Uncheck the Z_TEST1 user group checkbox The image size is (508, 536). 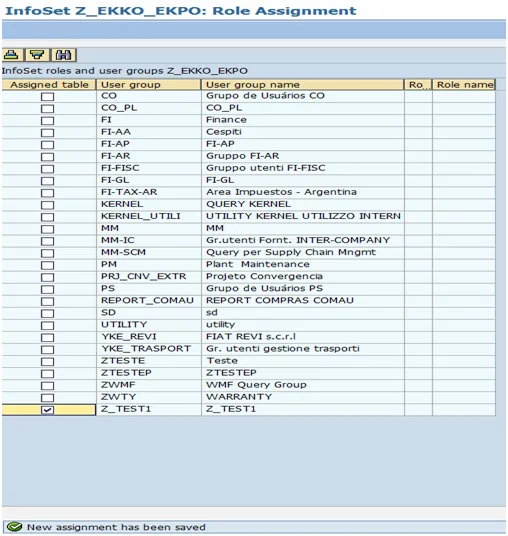[48, 410]
